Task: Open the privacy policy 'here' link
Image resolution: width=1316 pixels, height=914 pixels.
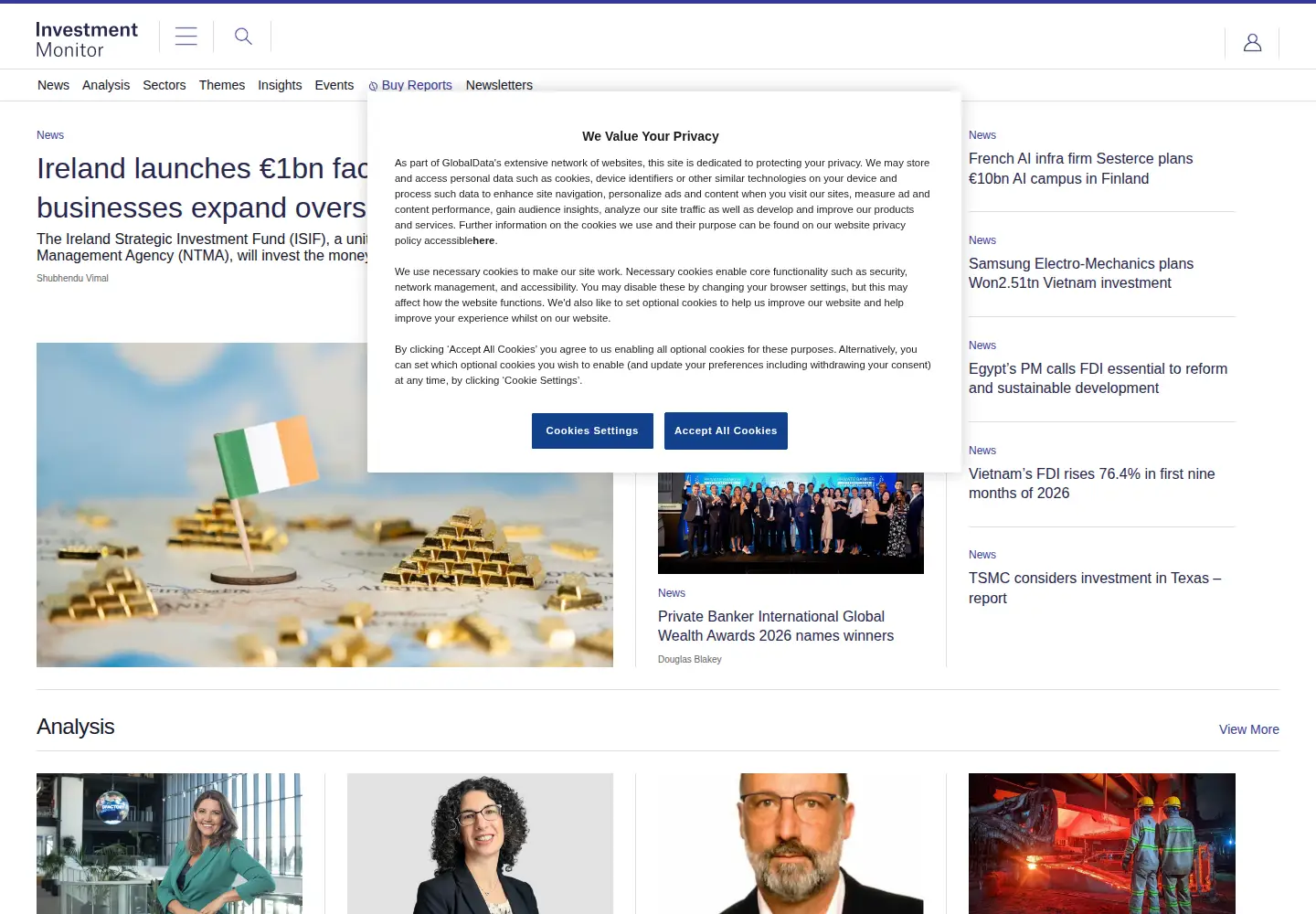Action: [483, 240]
